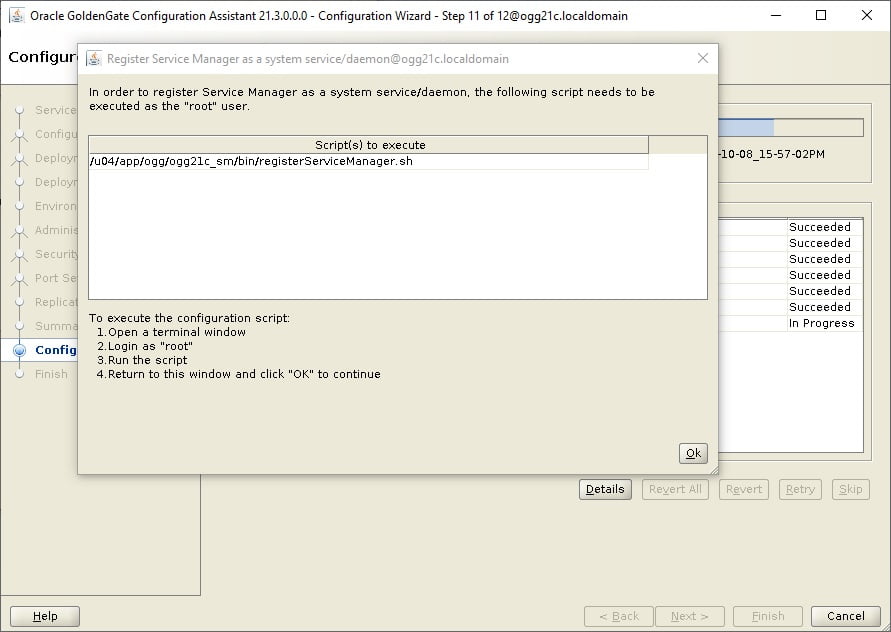
Task: Click the Port Se step in the sidebar
Action: (x=56, y=278)
